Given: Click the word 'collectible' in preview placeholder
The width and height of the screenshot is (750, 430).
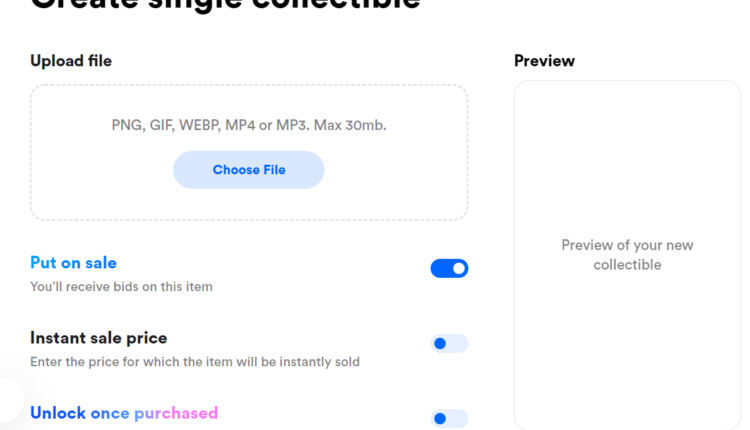Looking at the screenshot, I should point(627,265).
